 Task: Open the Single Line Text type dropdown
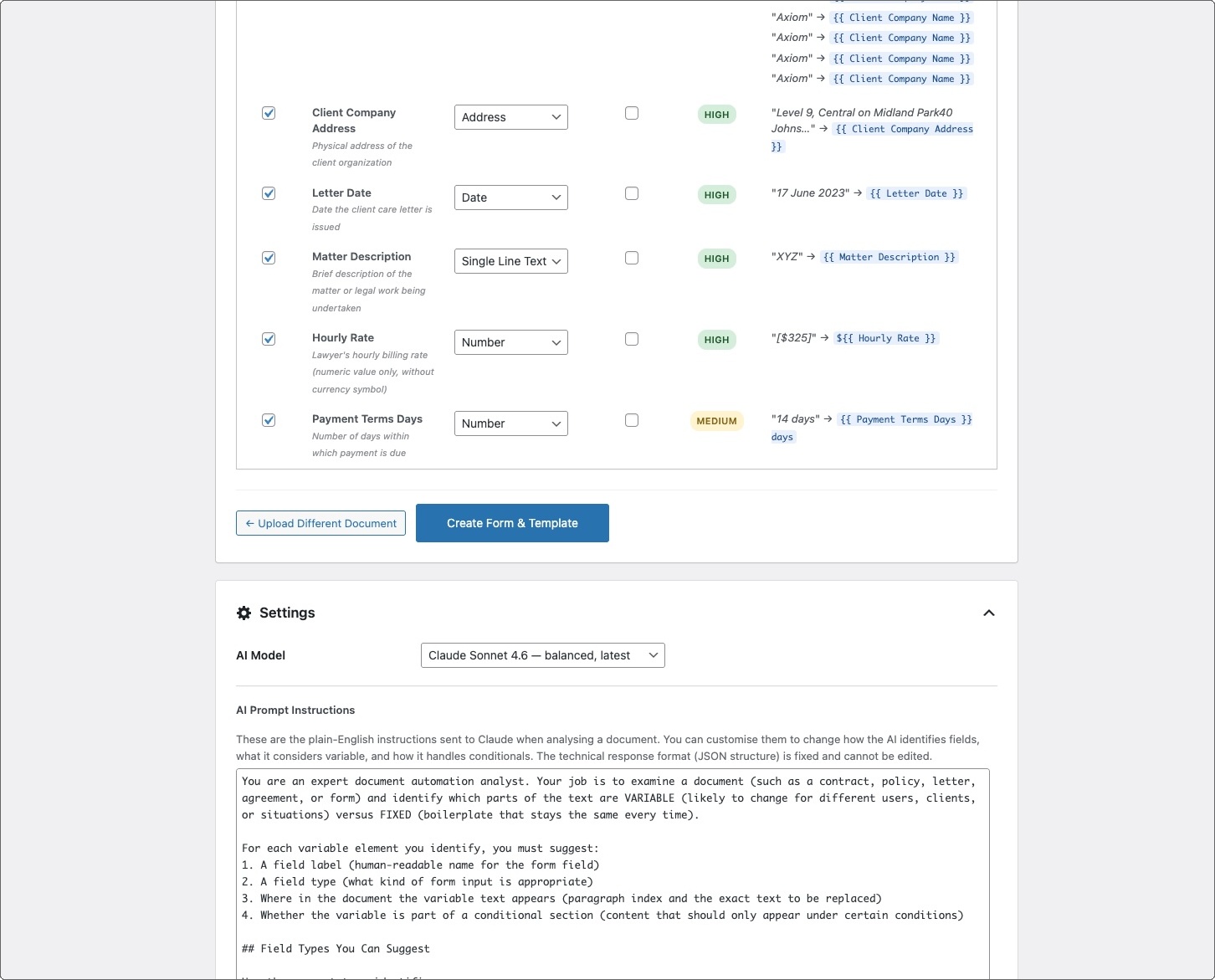tap(510, 261)
